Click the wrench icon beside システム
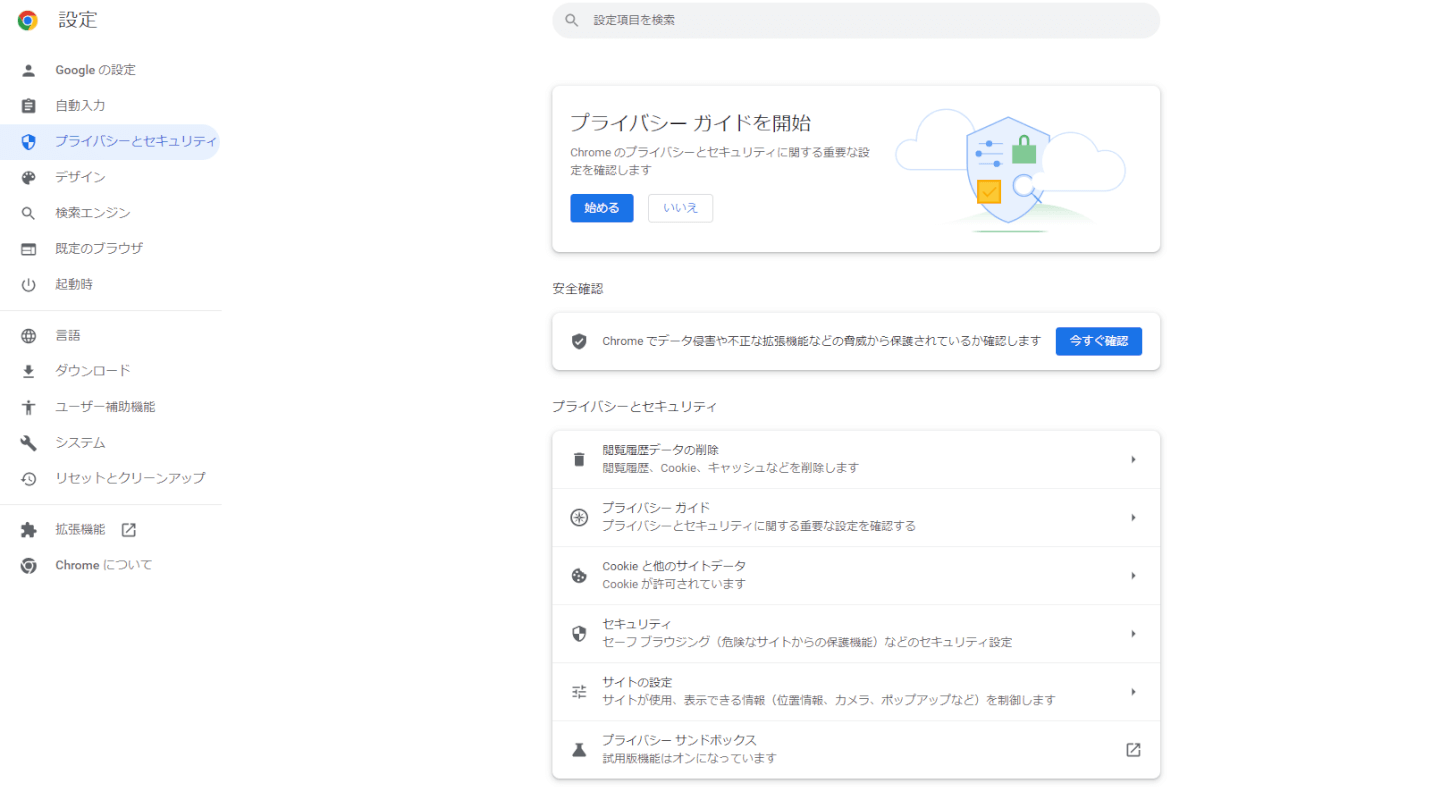This screenshot has height=800, width=1432. point(28,443)
